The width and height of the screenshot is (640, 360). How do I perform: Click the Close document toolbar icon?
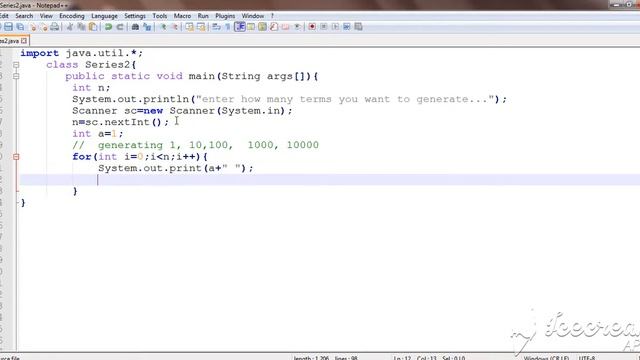point(33,27)
